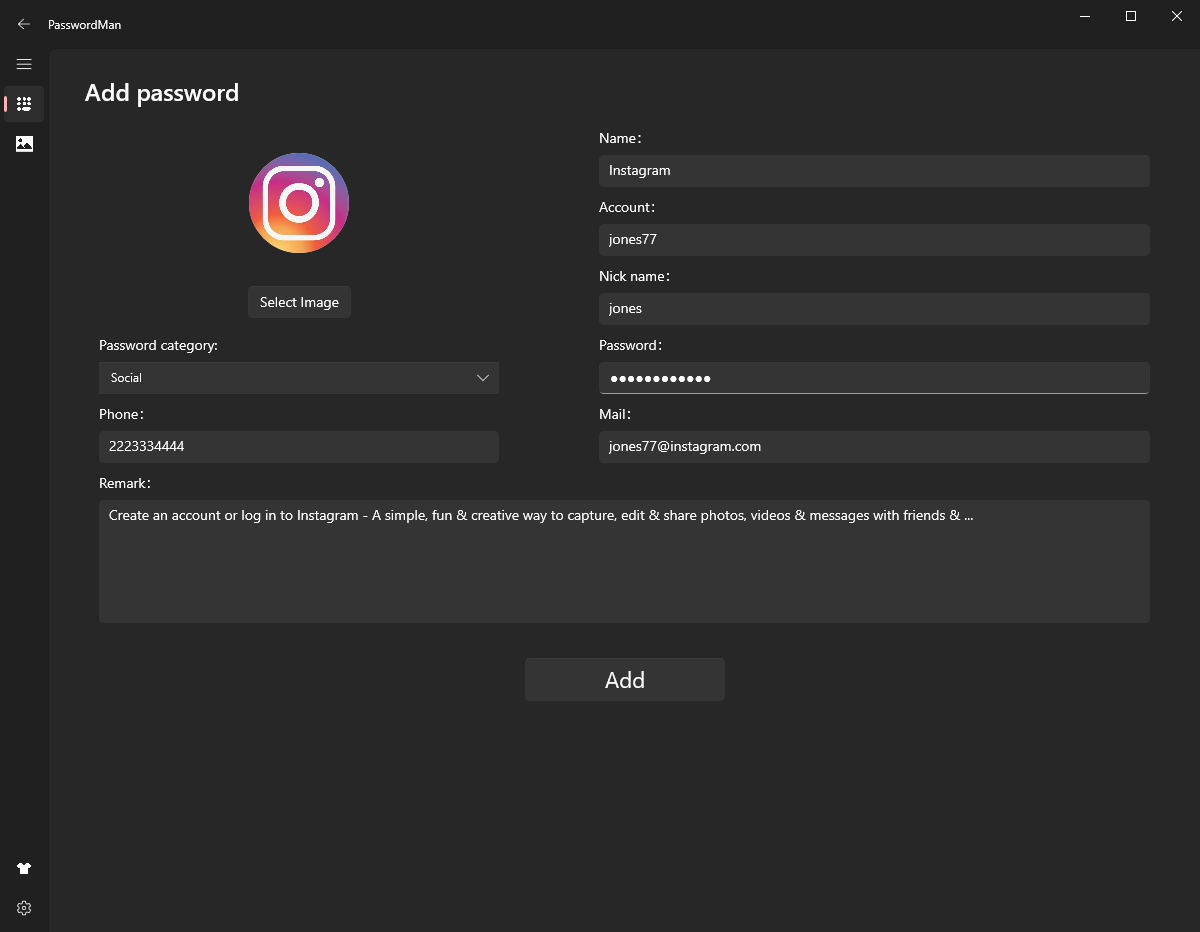Expand the Password category dropdown
The width and height of the screenshot is (1200, 932).
coord(299,378)
